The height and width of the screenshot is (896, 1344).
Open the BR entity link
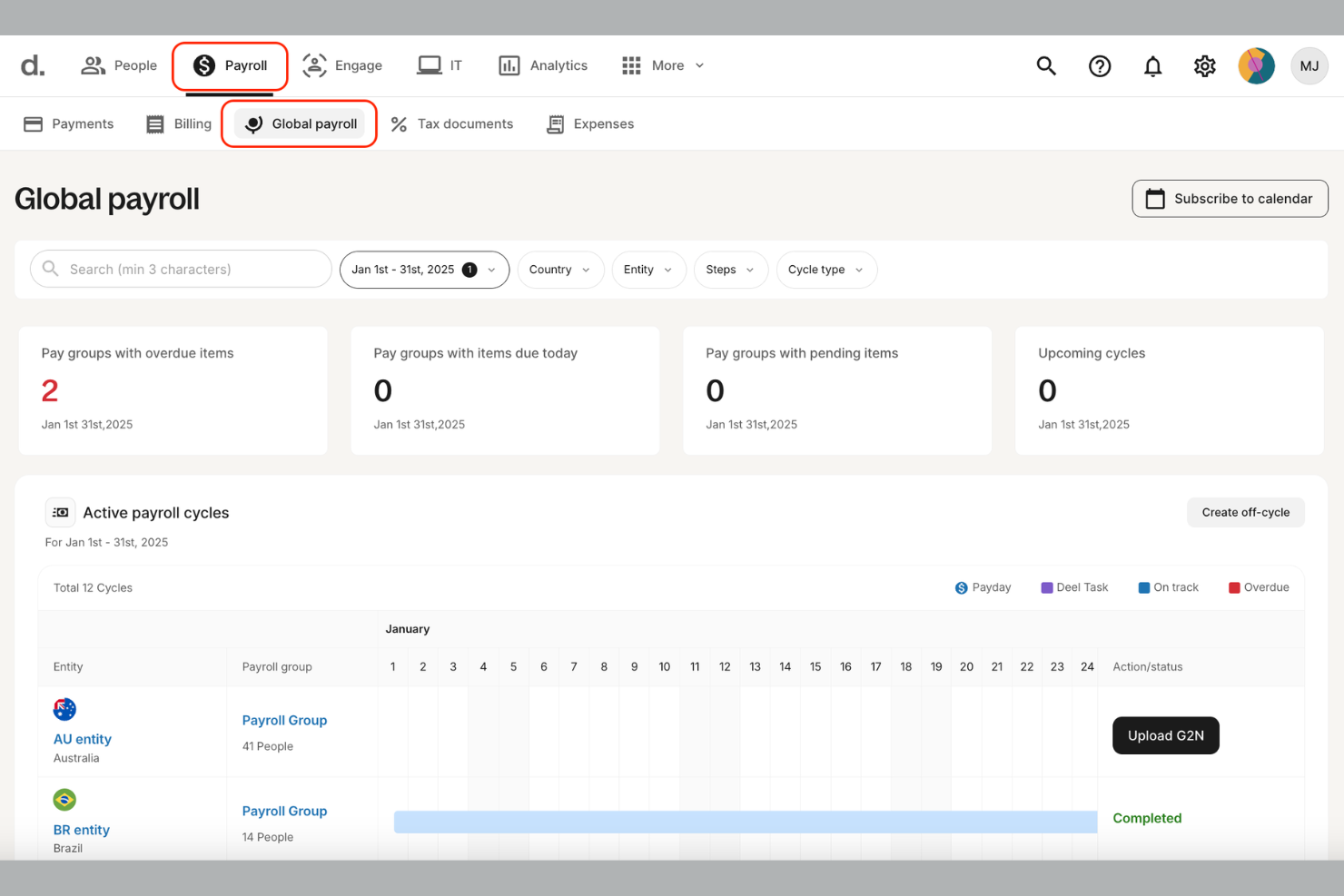point(82,830)
